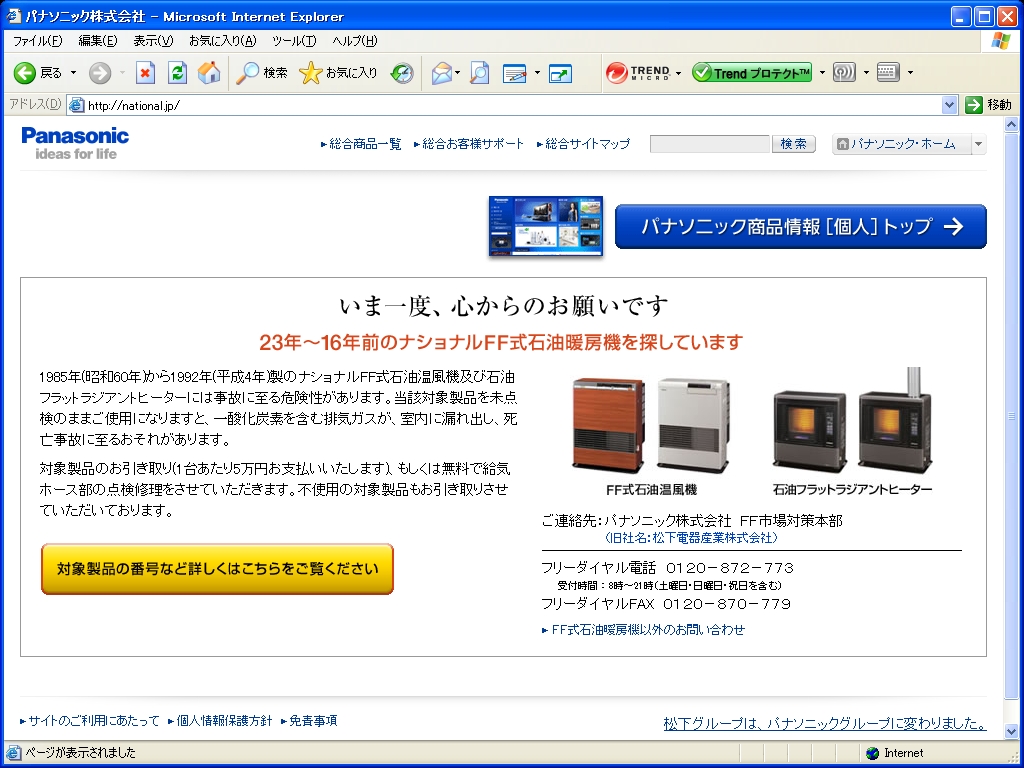Open the ヘルプ(H) menu
The image size is (1024, 768).
tap(355, 41)
